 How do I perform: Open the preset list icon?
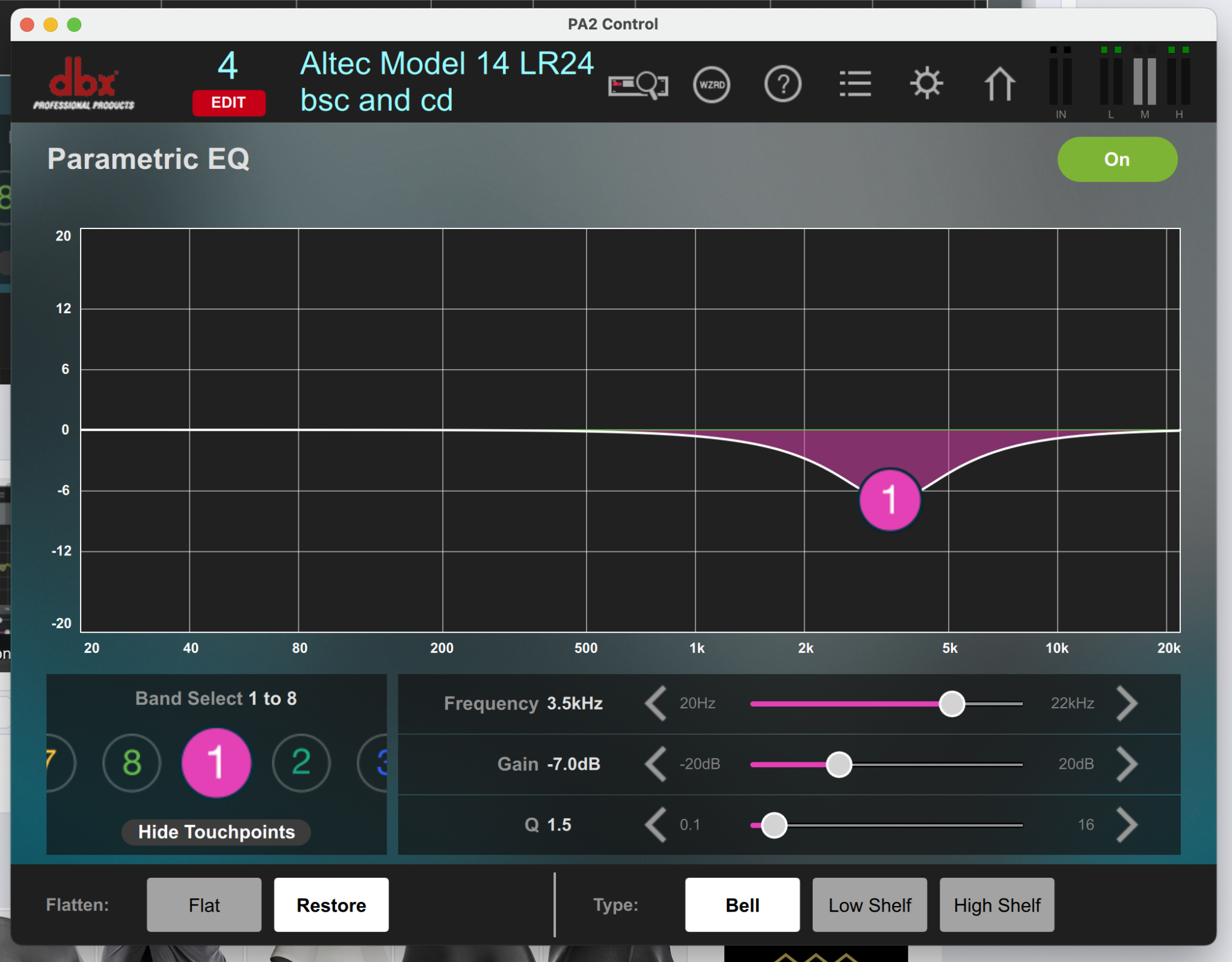pos(855,84)
